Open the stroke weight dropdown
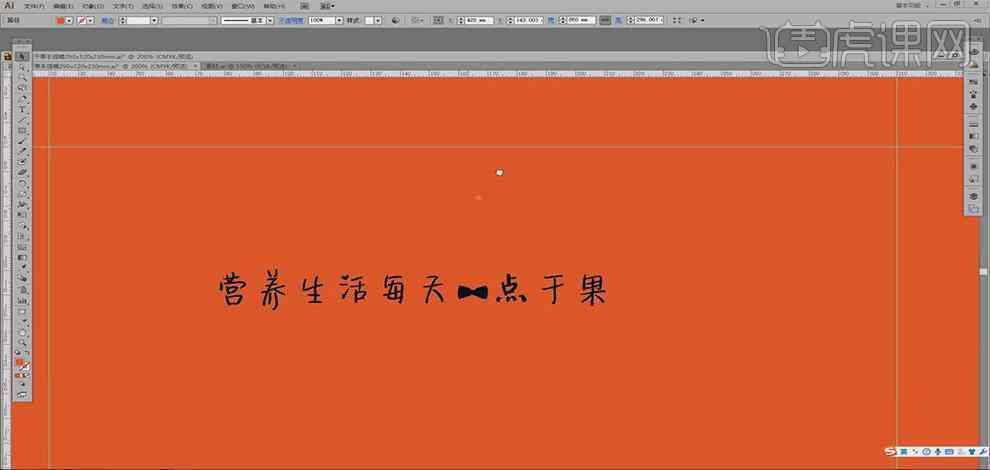The height and width of the screenshot is (470, 990). point(154,20)
